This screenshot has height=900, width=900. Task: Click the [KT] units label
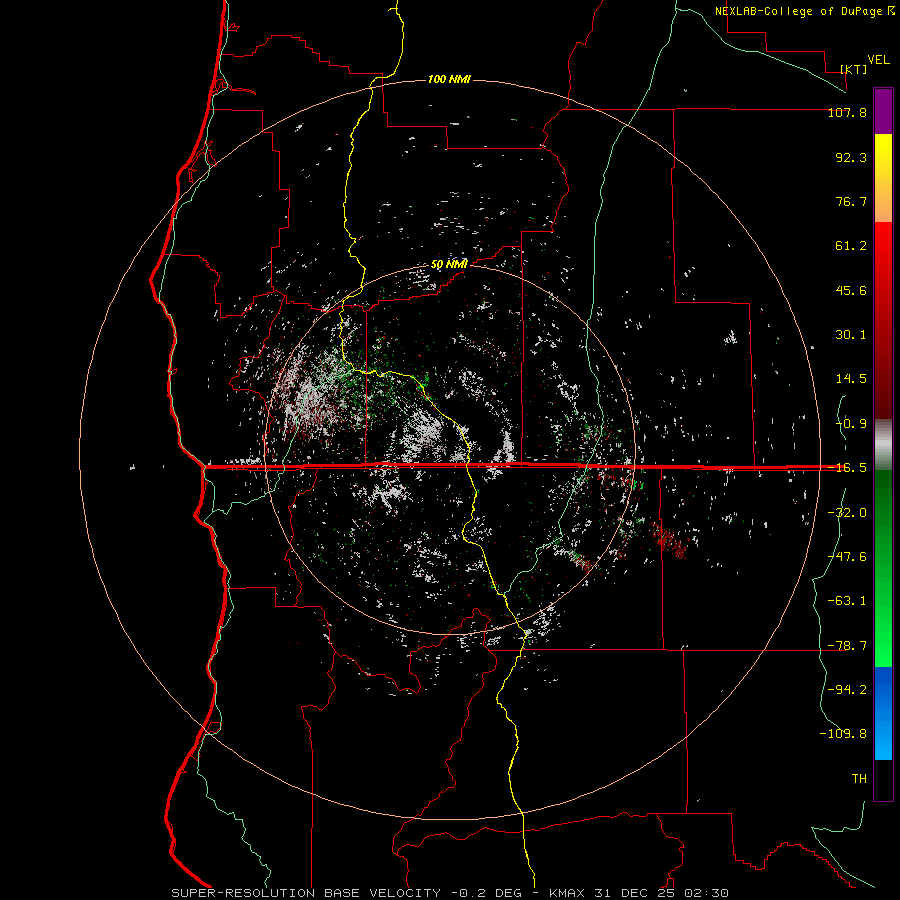pos(854,69)
